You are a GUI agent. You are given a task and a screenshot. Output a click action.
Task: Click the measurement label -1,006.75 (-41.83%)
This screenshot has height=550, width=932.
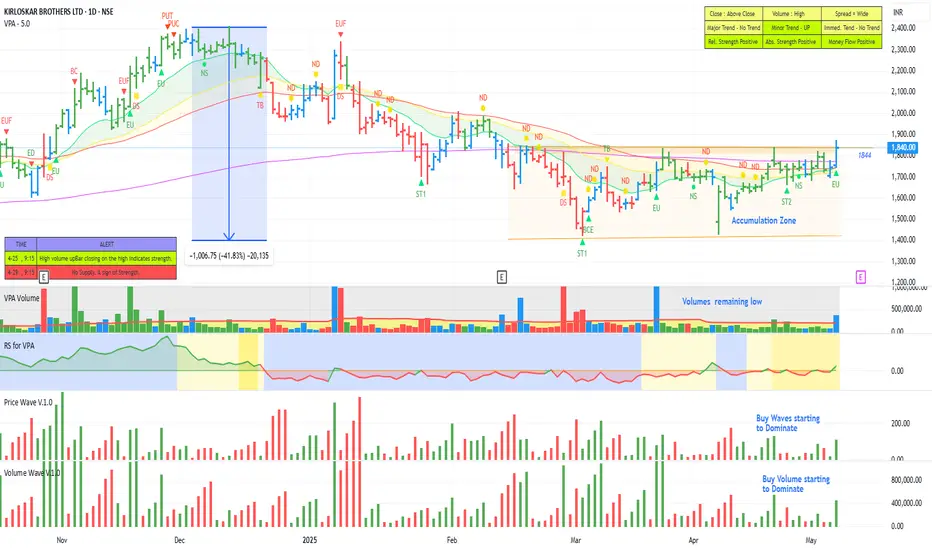[229, 256]
